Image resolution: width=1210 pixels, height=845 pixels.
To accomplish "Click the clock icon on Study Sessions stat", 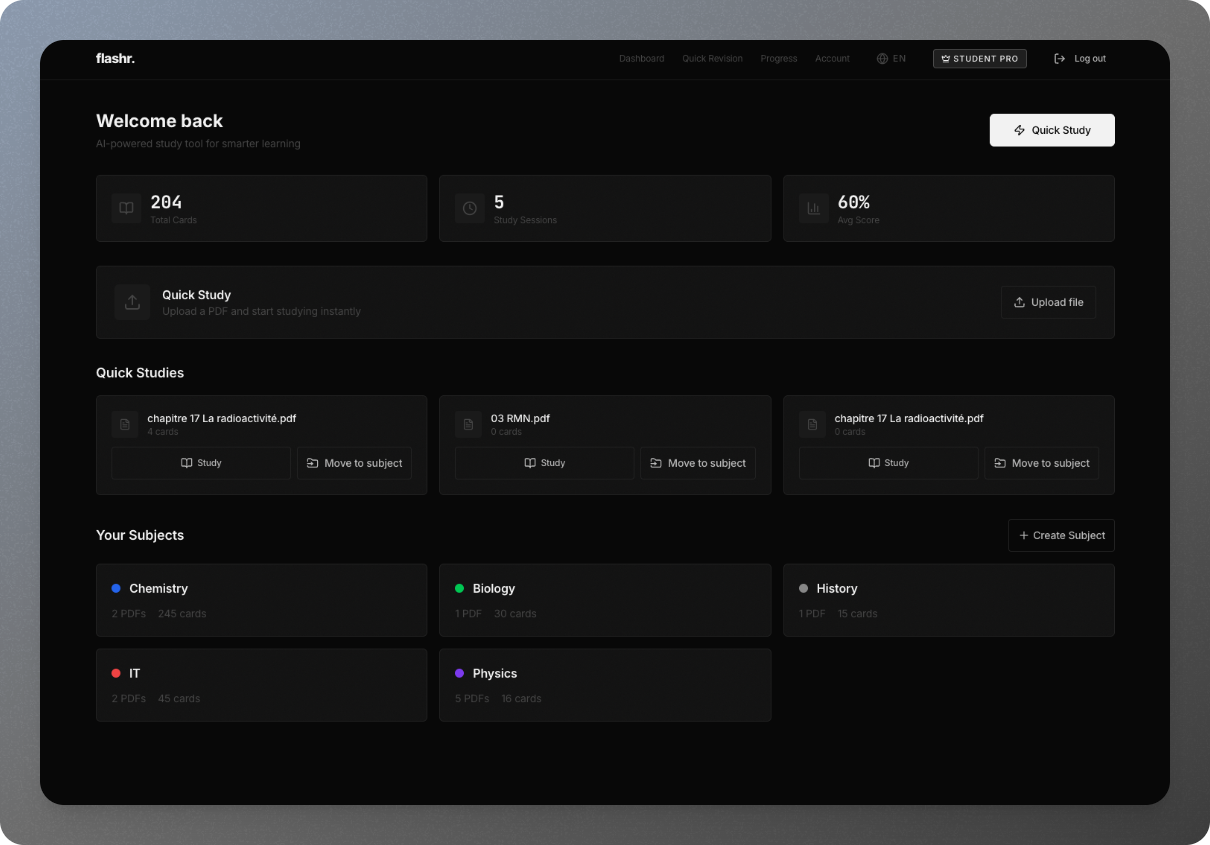I will (x=470, y=208).
